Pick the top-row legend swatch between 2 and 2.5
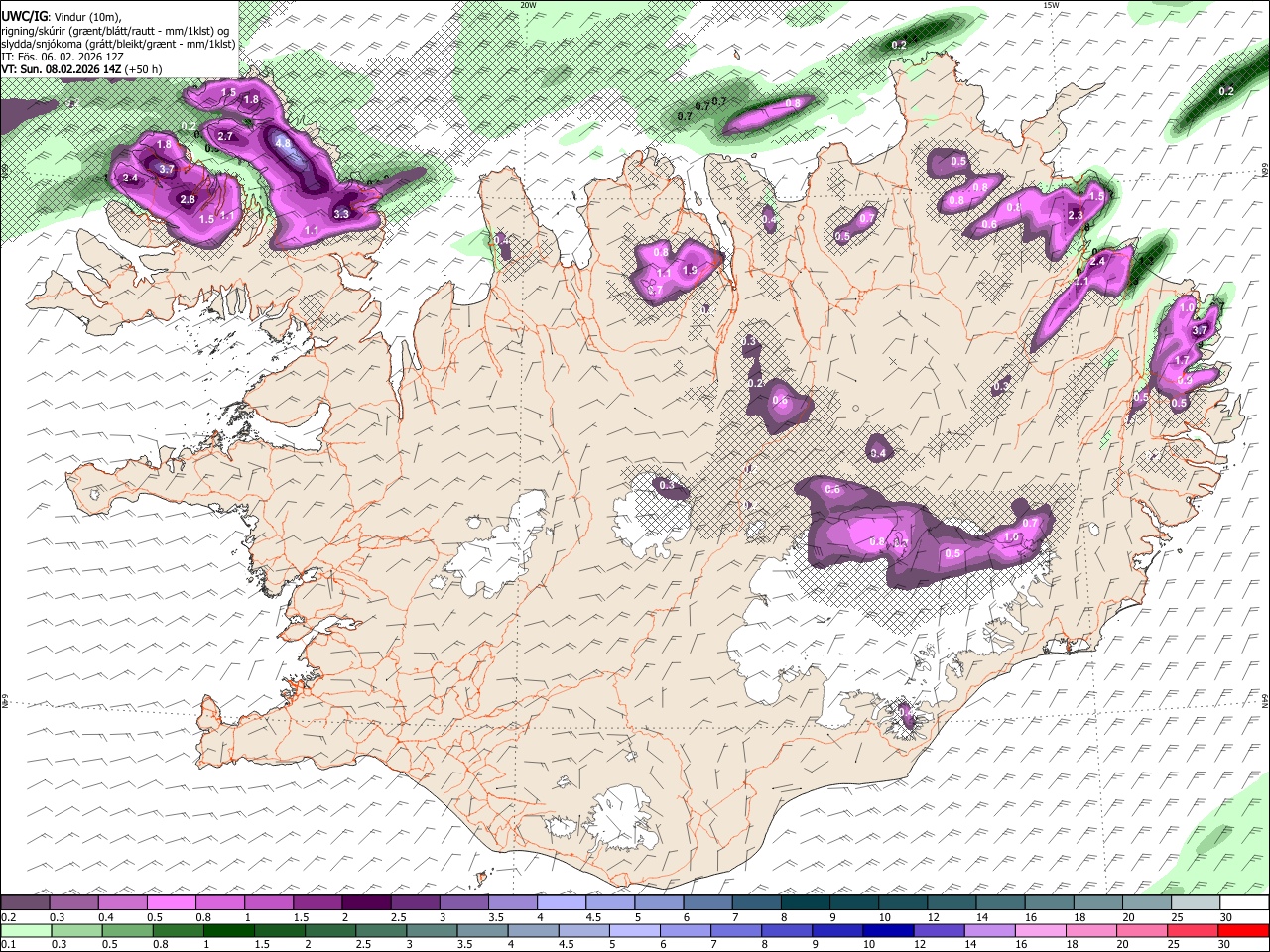1270x952 pixels. (365, 902)
